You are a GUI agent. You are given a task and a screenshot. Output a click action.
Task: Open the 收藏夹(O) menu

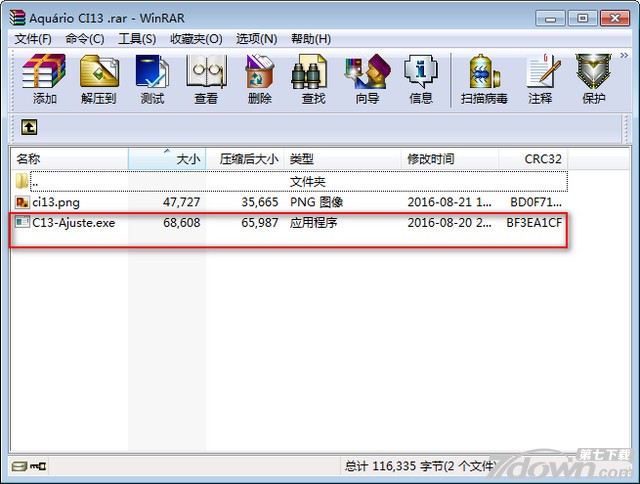(196, 39)
